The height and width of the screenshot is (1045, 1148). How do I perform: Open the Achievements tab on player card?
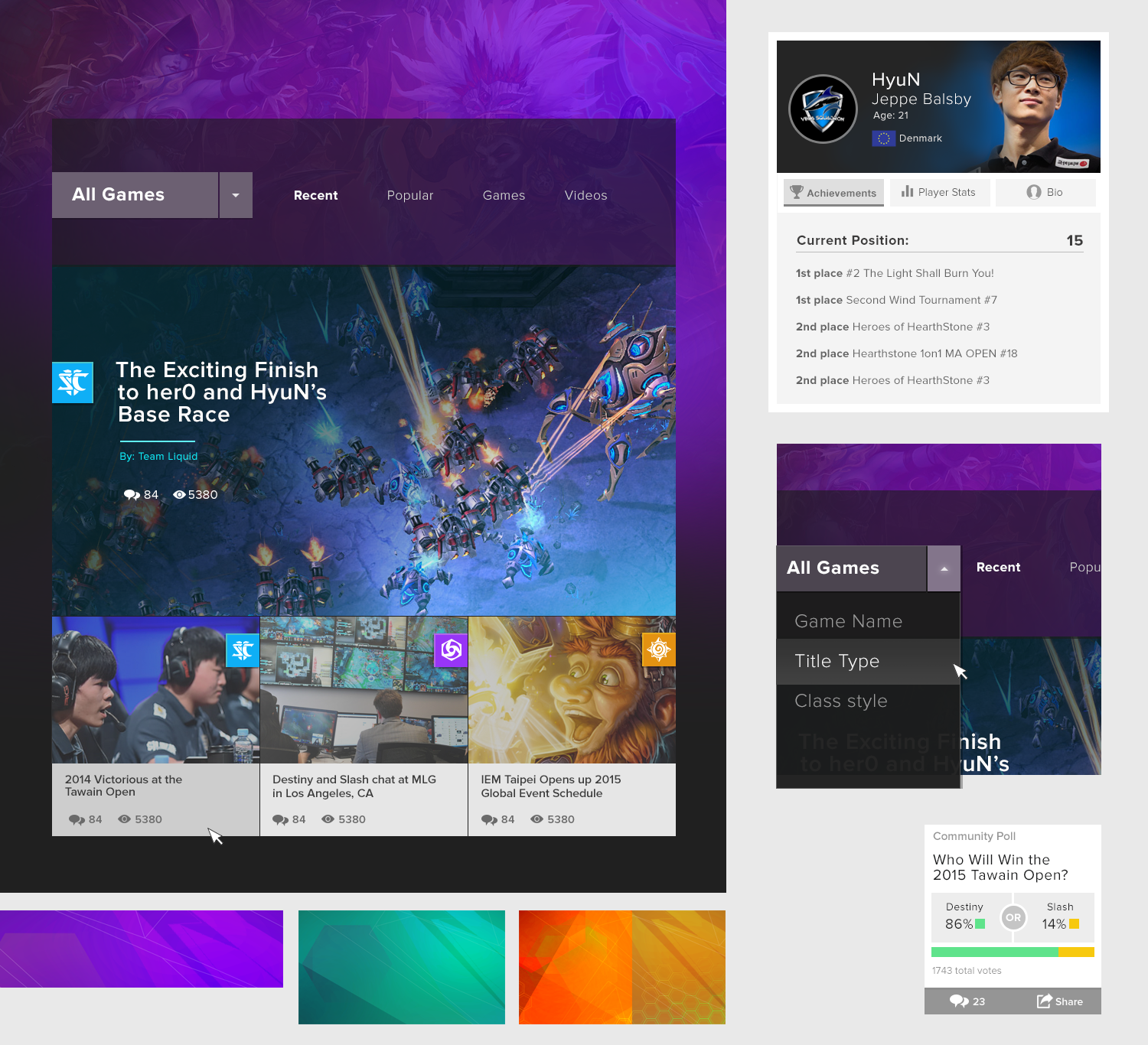(x=833, y=193)
